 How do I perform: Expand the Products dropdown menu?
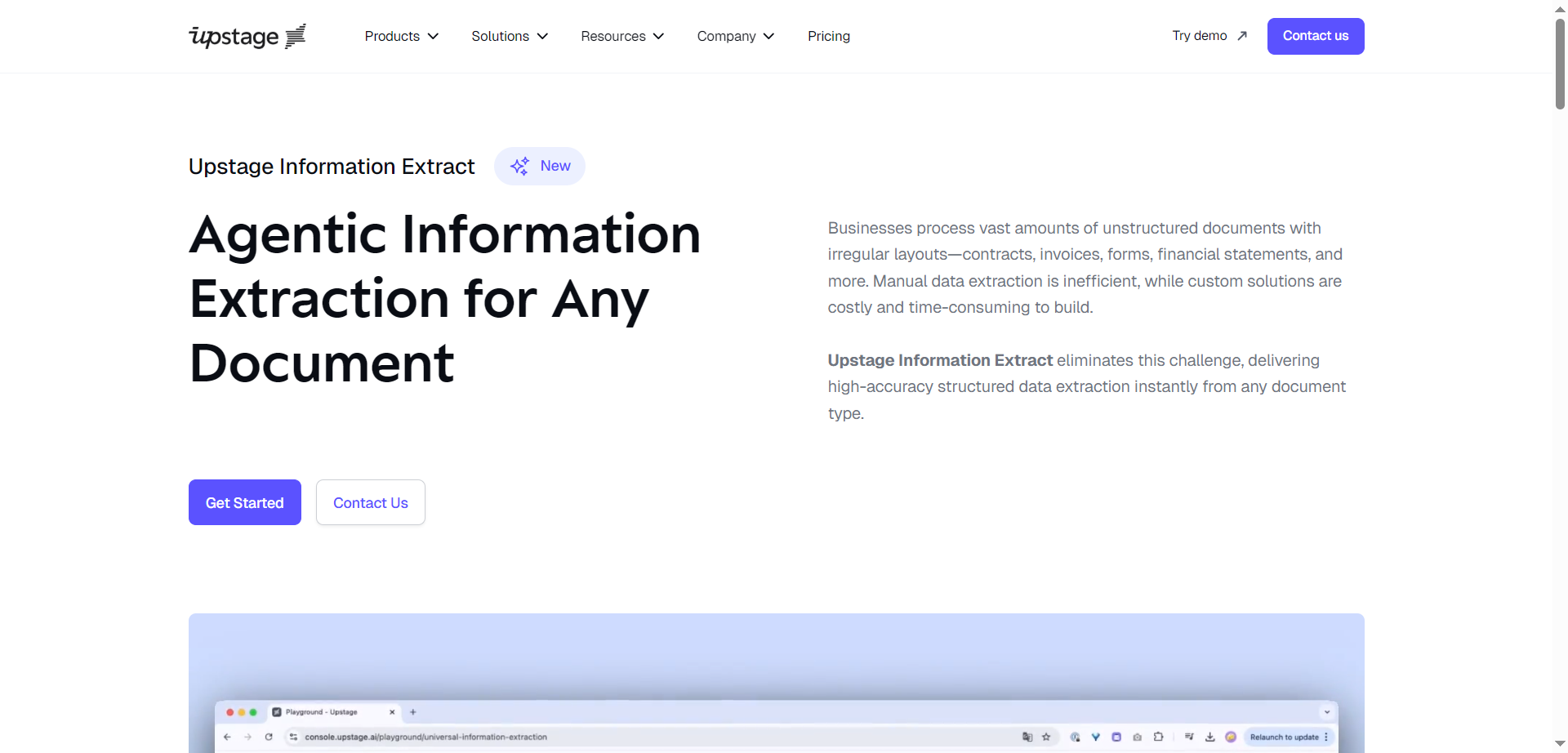[x=402, y=36]
